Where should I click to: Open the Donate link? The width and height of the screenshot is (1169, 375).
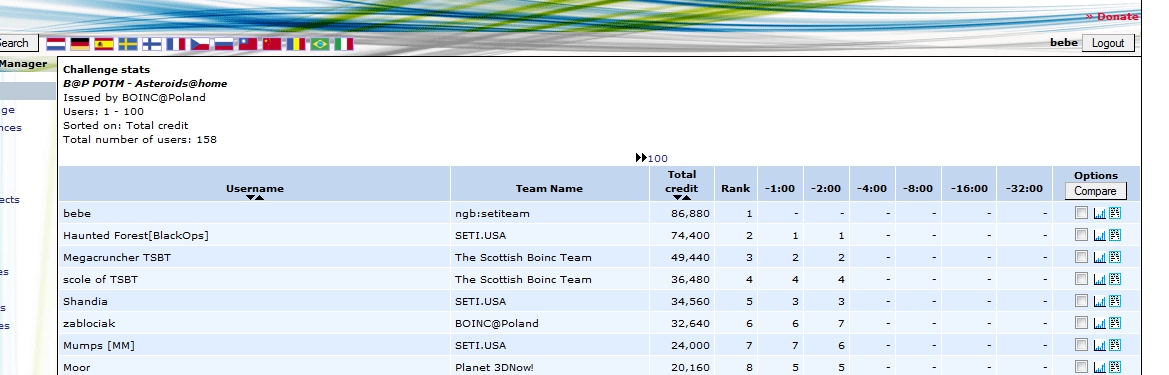click(x=1112, y=16)
